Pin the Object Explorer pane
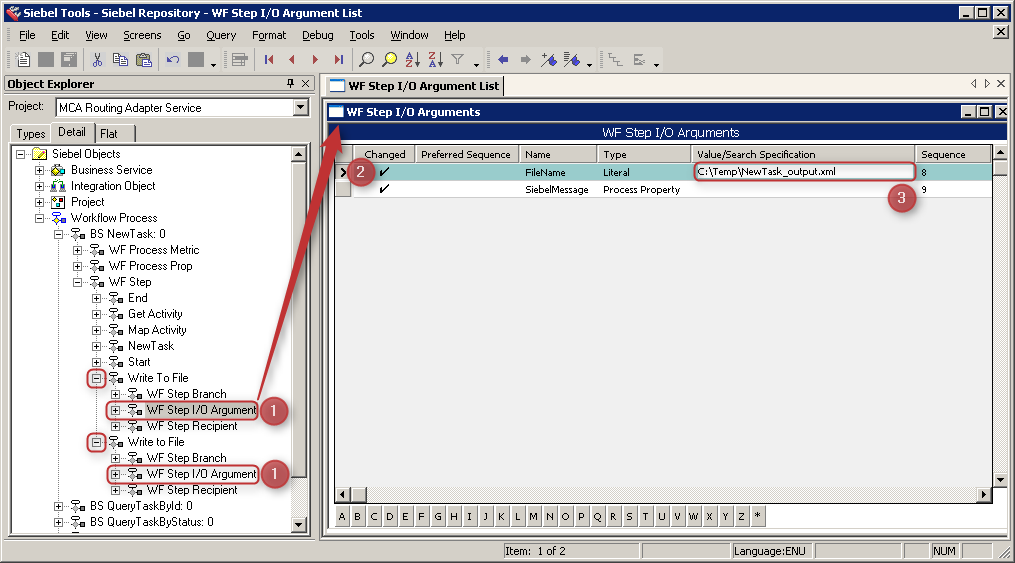Screen dimensions: 1015x563 point(291,83)
